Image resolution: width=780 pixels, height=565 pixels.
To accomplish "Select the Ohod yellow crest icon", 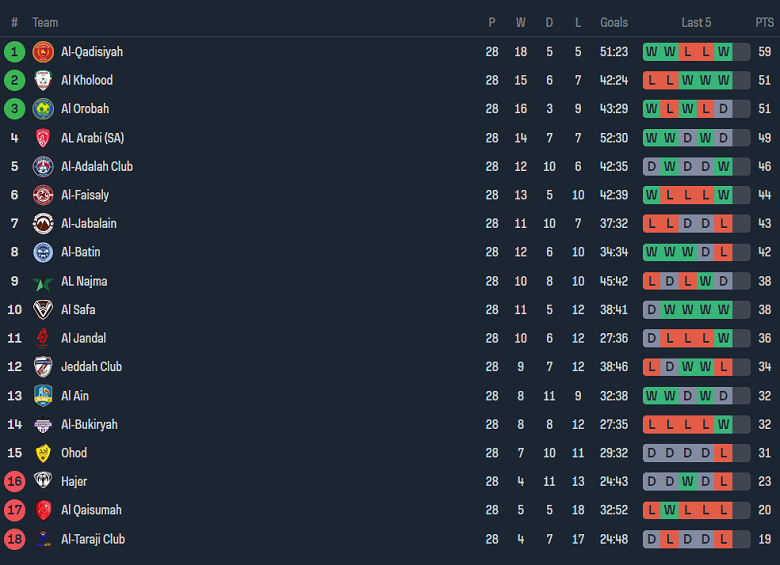I will click(43, 453).
